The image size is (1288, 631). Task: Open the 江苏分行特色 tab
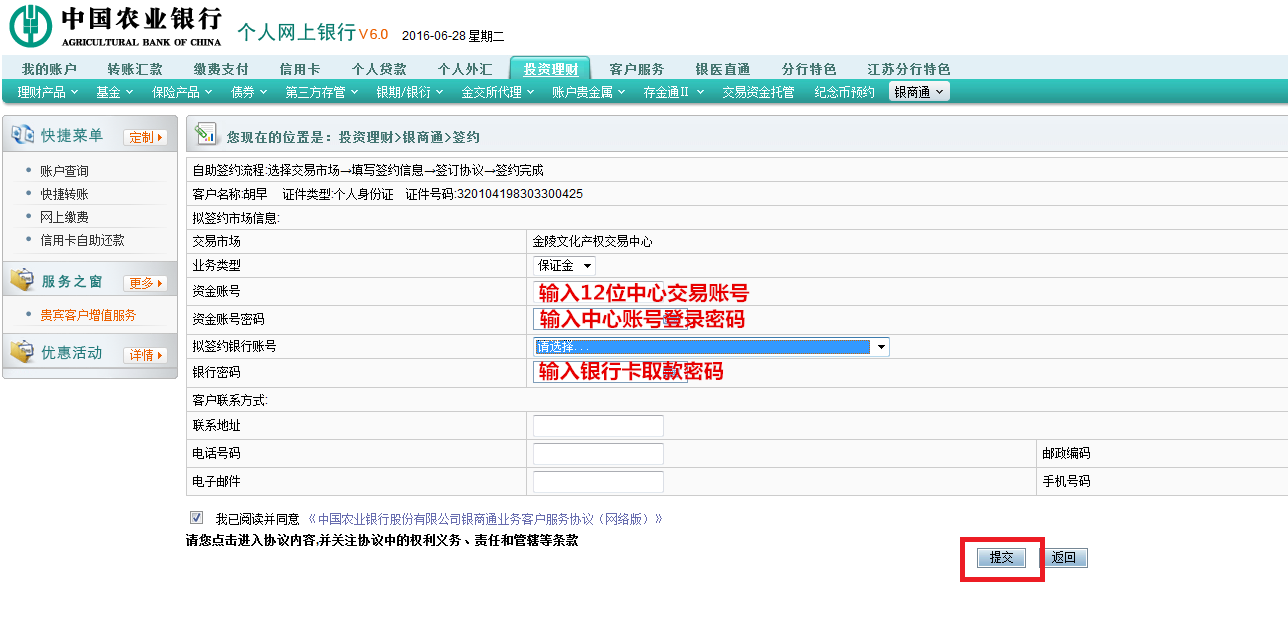(909, 69)
